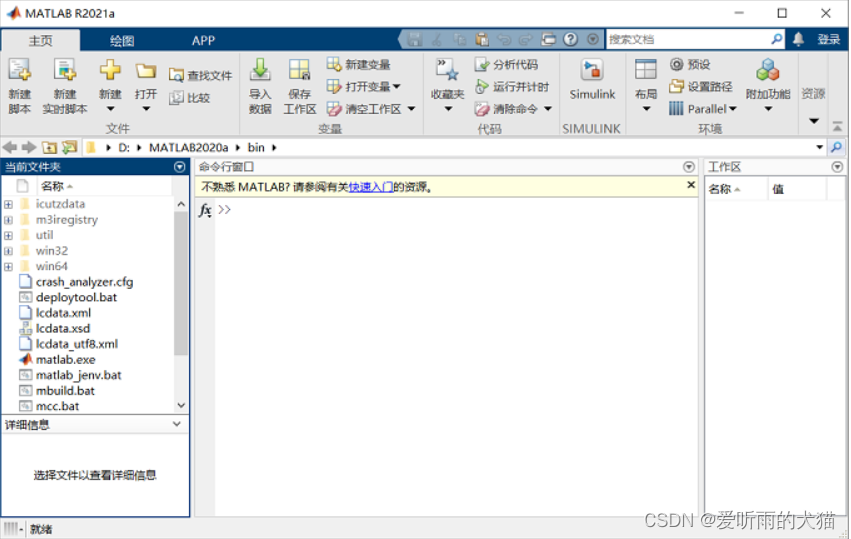This screenshot has width=851, height=539.
Task: Close the Getting Started banner
Action: point(691,185)
